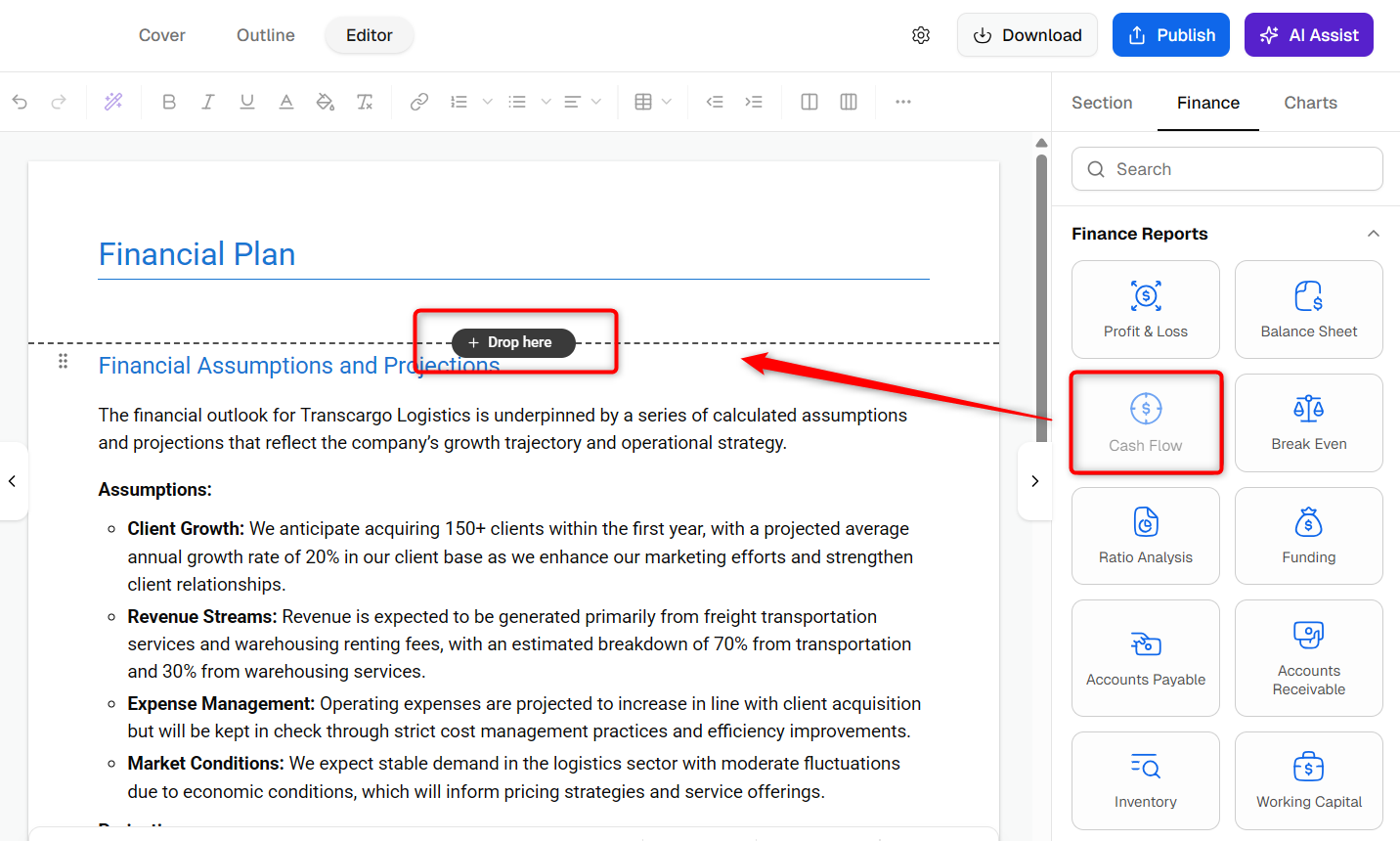This screenshot has height=841, width=1400.
Task: Redo the last edit
Action: pyautogui.click(x=59, y=102)
